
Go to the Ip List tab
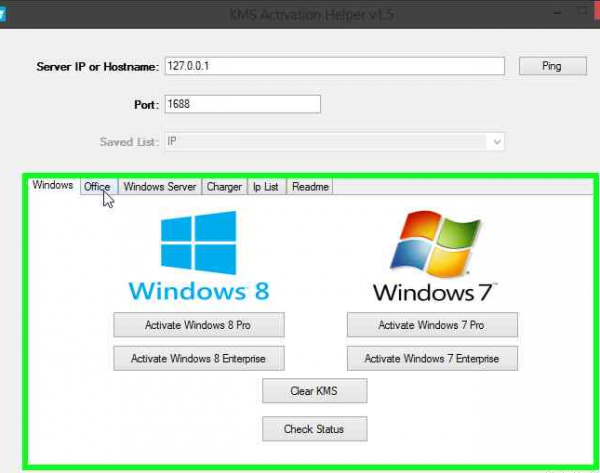[x=266, y=187]
